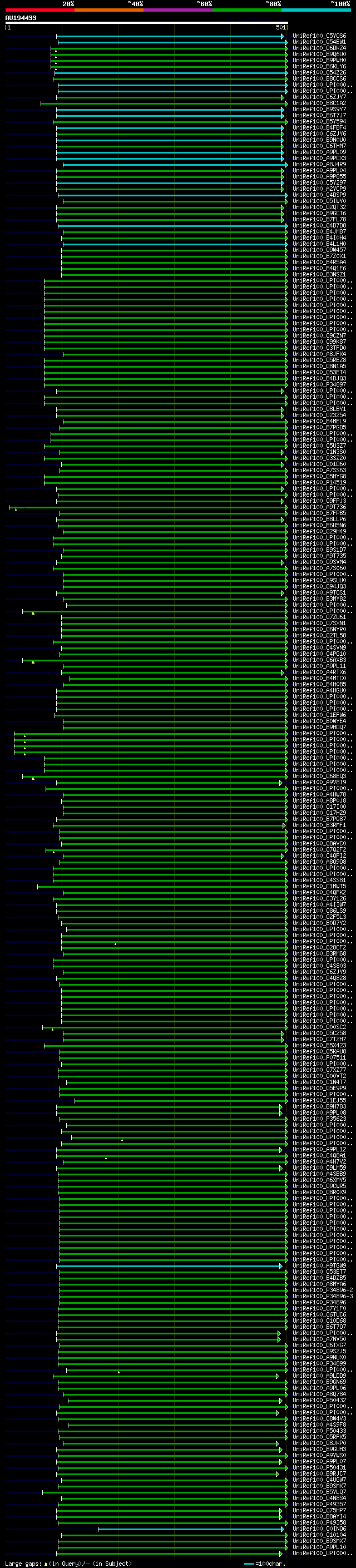Select hit label UniRef100_P34896-2
Image resolution: width=356 pixels, height=1568 pixels.
[x=323, y=1290]
